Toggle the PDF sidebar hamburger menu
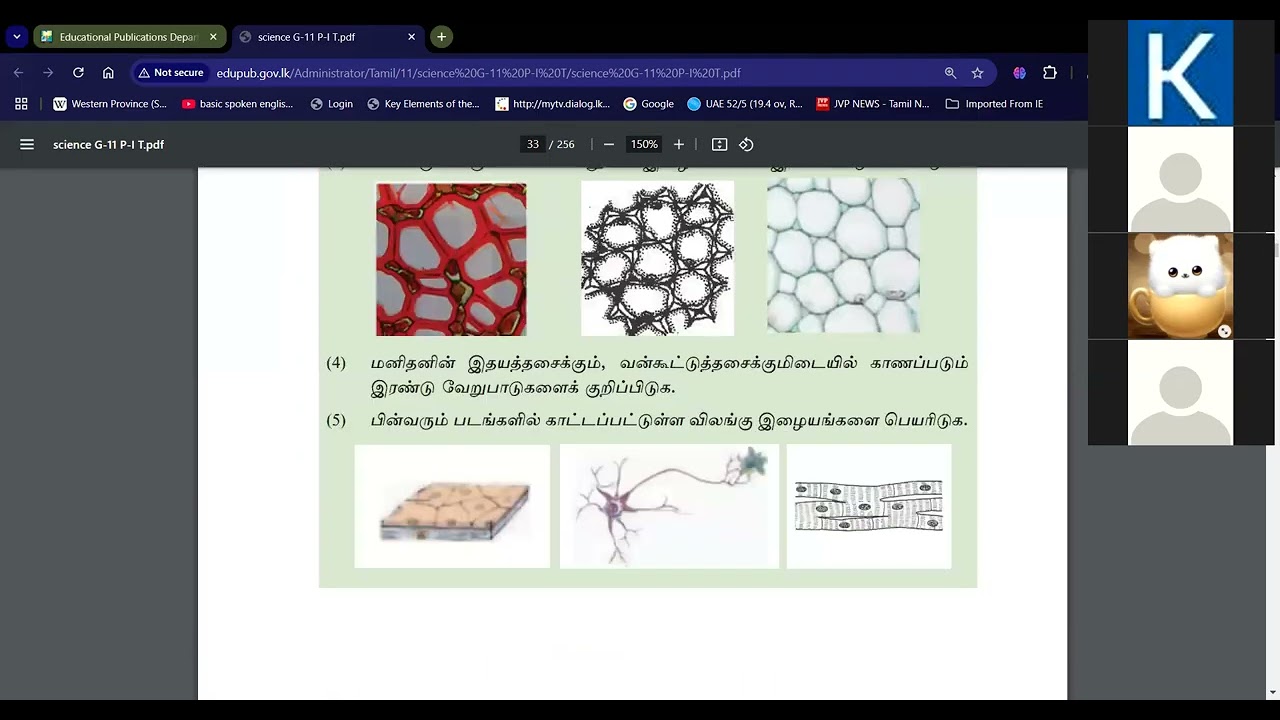The width and height of the screenshot is (1280, 720). coord(27,144)
